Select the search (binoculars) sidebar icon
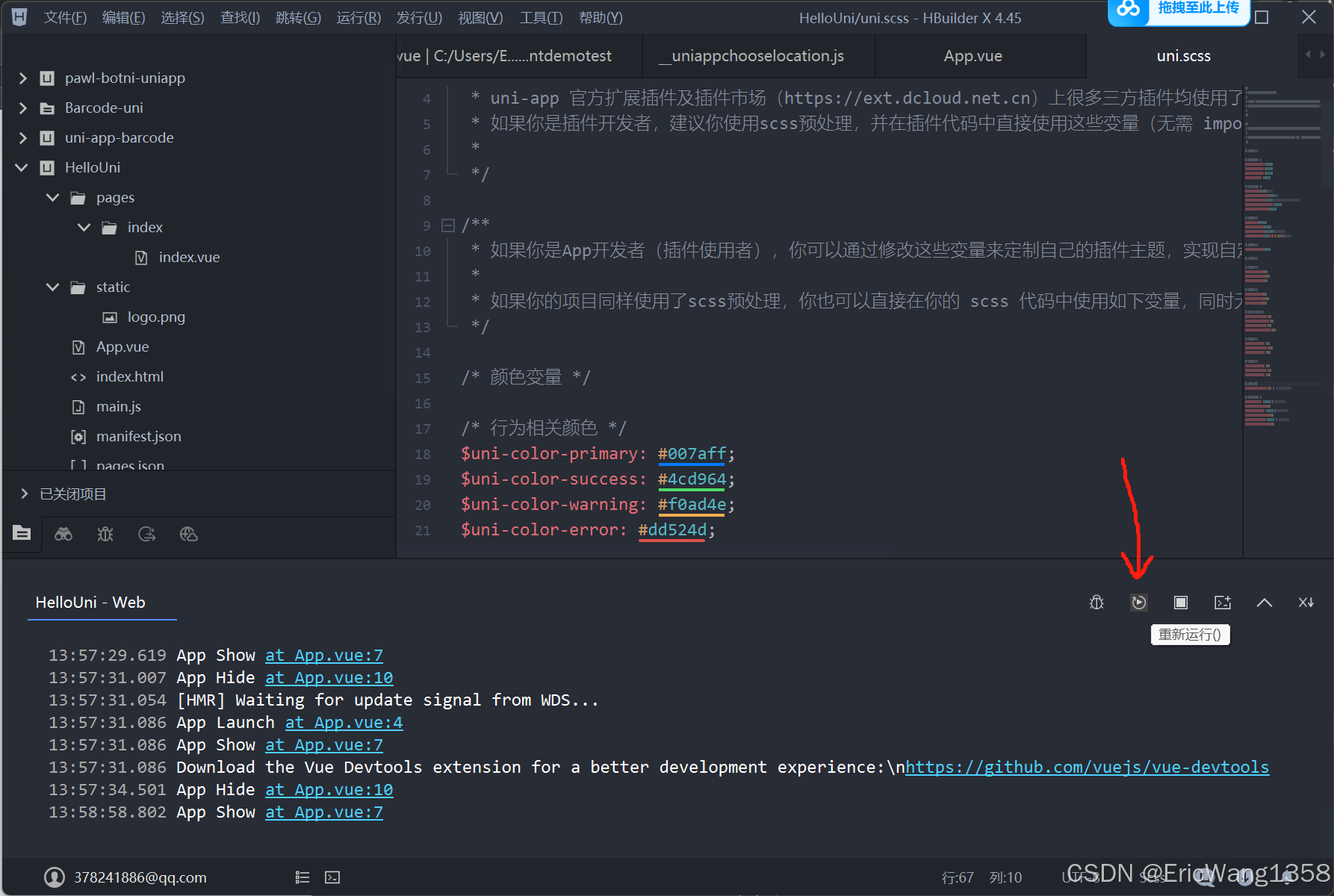 coord(63,534)
